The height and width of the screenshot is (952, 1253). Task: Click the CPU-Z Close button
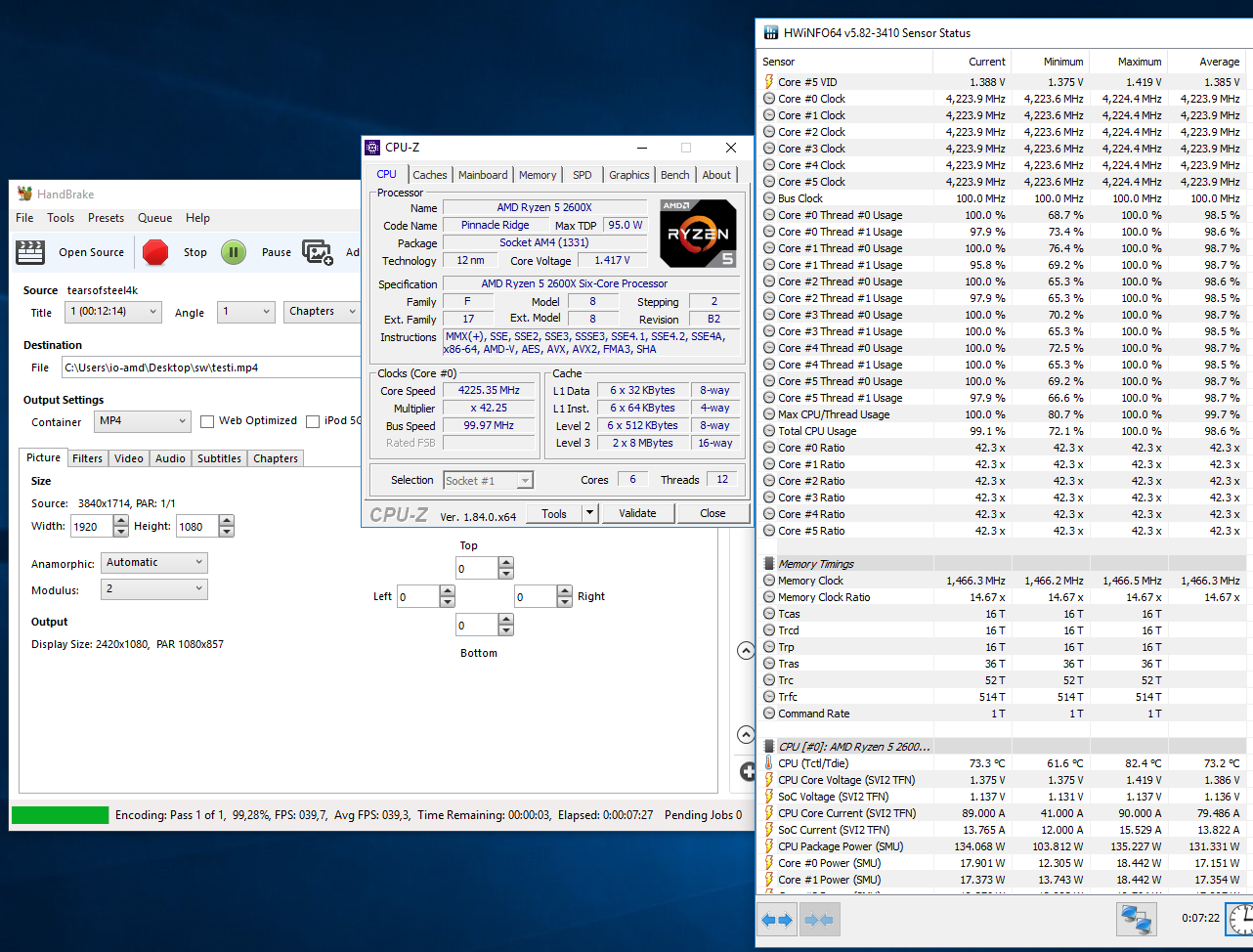pyautogui.click(x=713, y=513)
